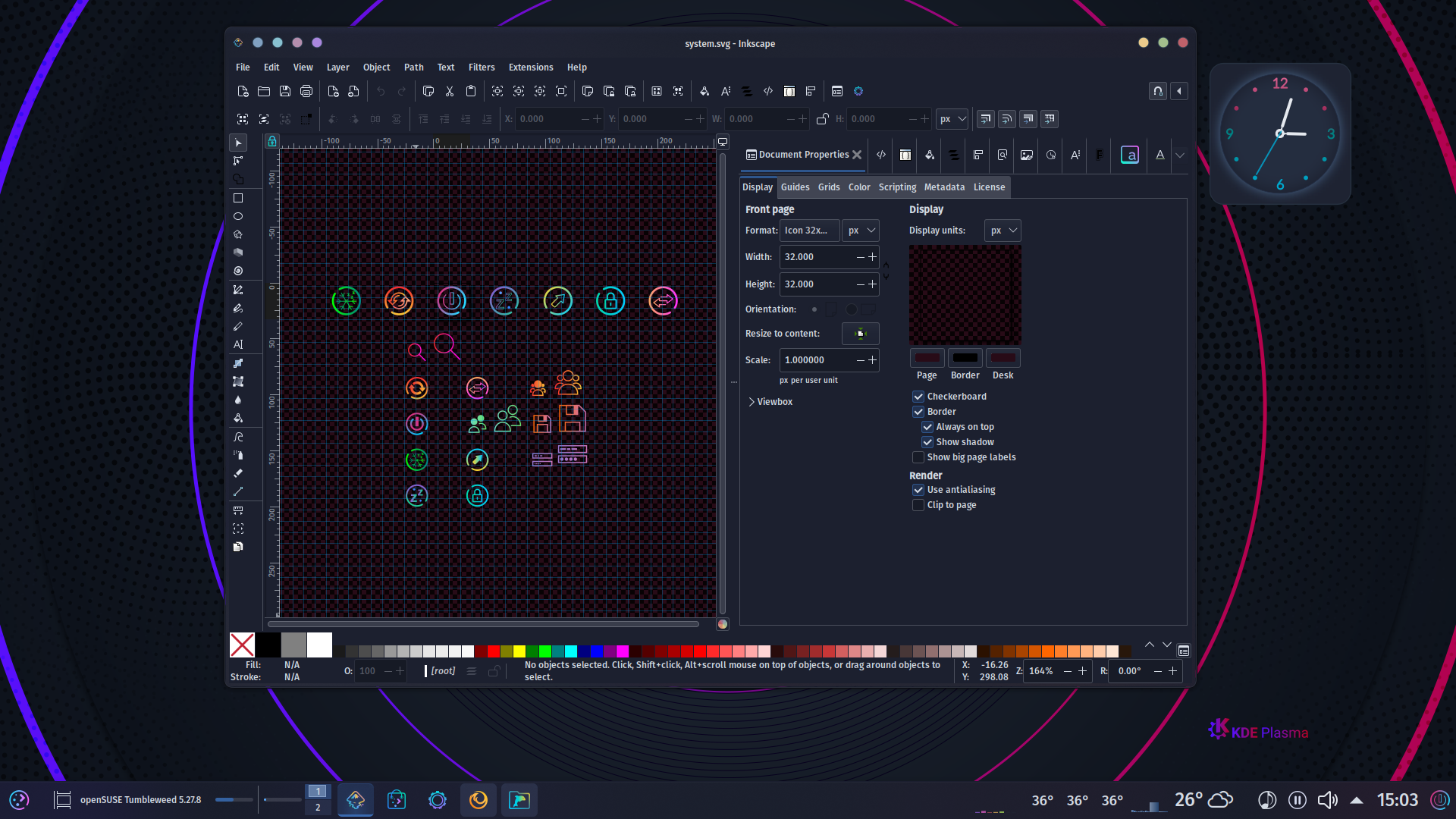This screenshot has width=1456, height=819.
Task: Click the color-managed mode icon below canvas
Action: (x=723, y=624)
